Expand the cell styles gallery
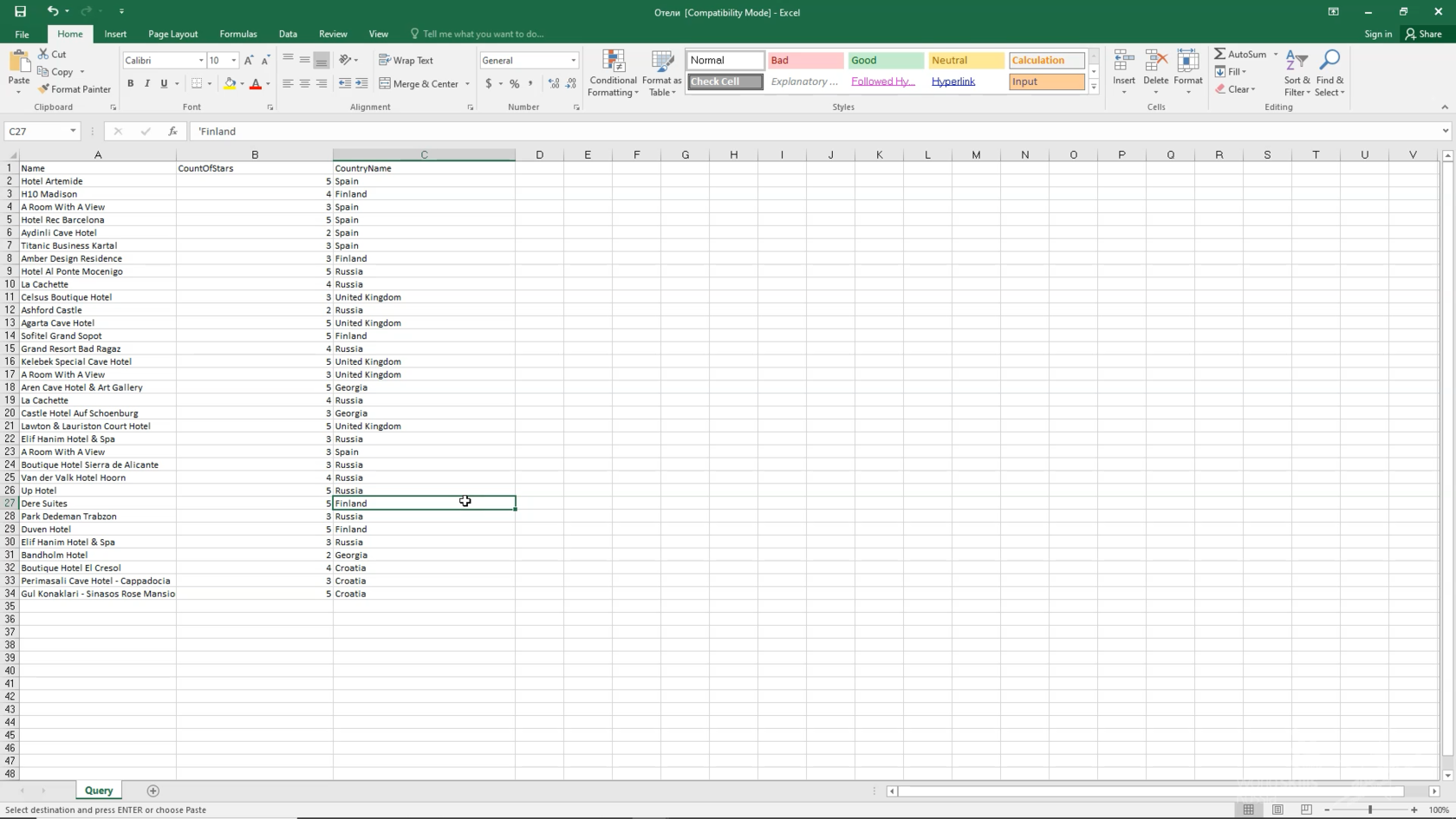The height and width of the screenshot is (819, 1456). (1094, 88)
